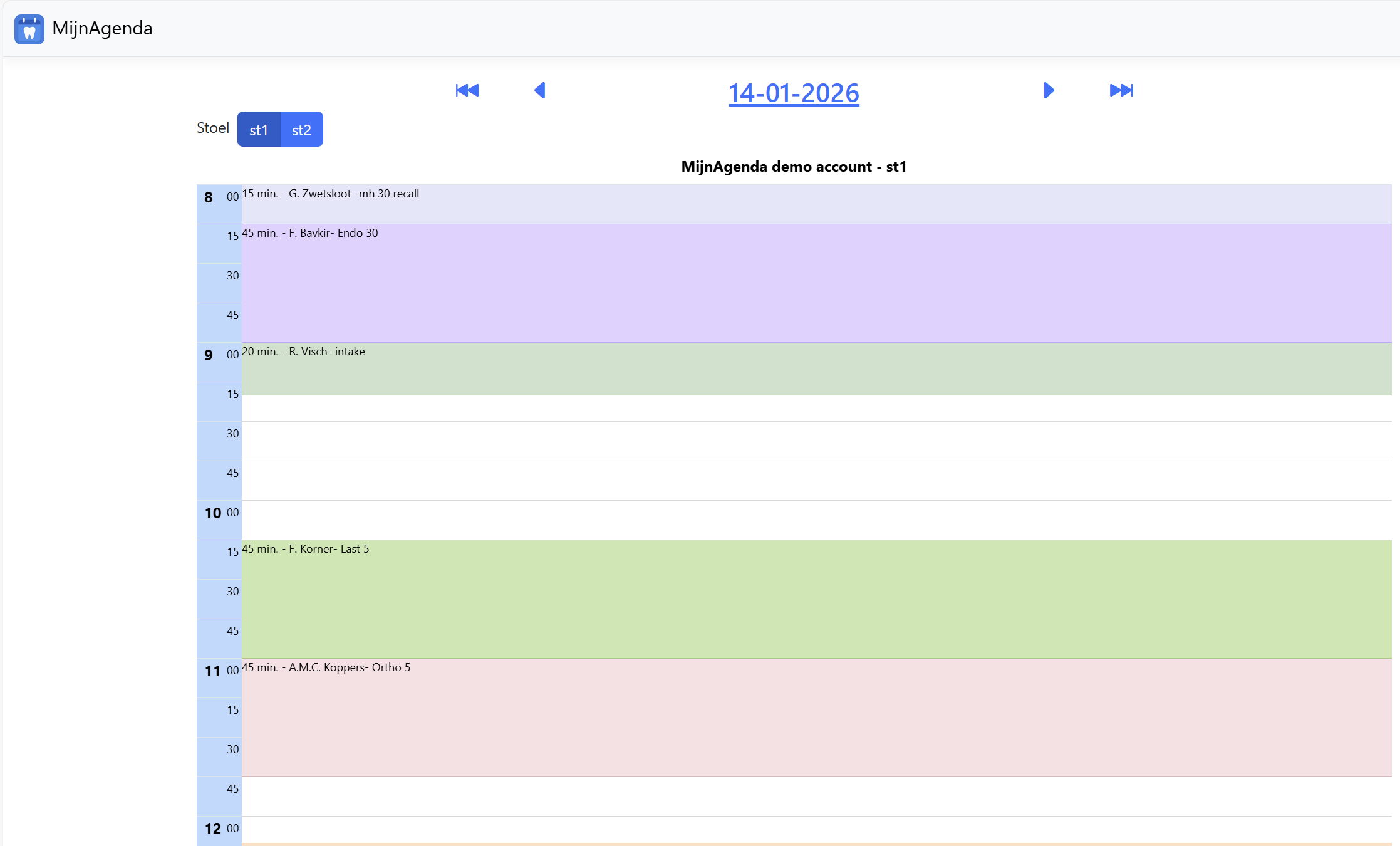The image size is (1400, 846).
Task: Go to previous day arrow
Action: 540,90
